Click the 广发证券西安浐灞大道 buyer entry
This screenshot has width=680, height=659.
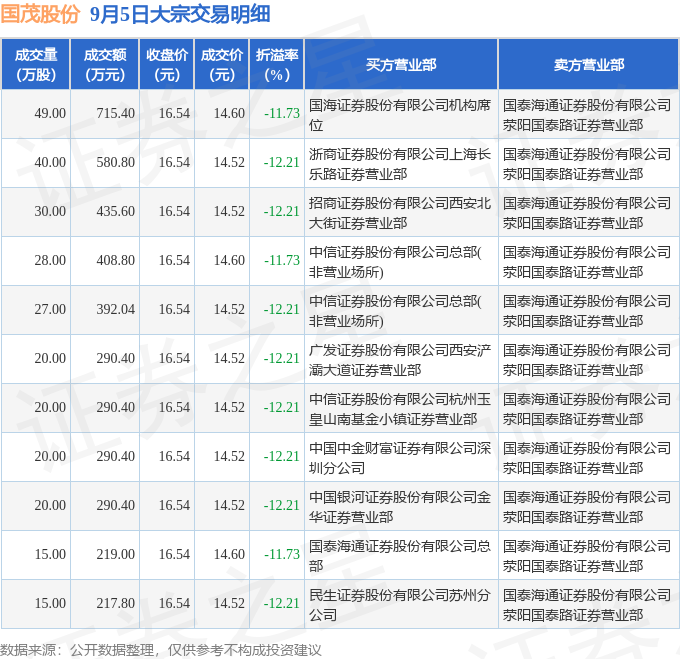[400, 359]
